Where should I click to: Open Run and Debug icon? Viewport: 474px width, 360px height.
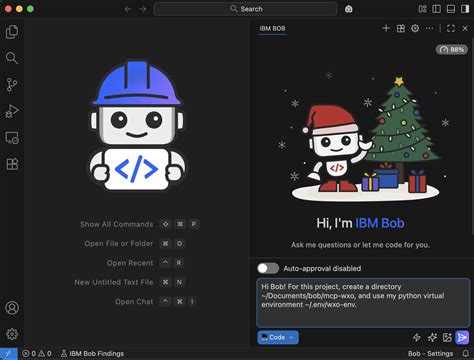point(12,111)
